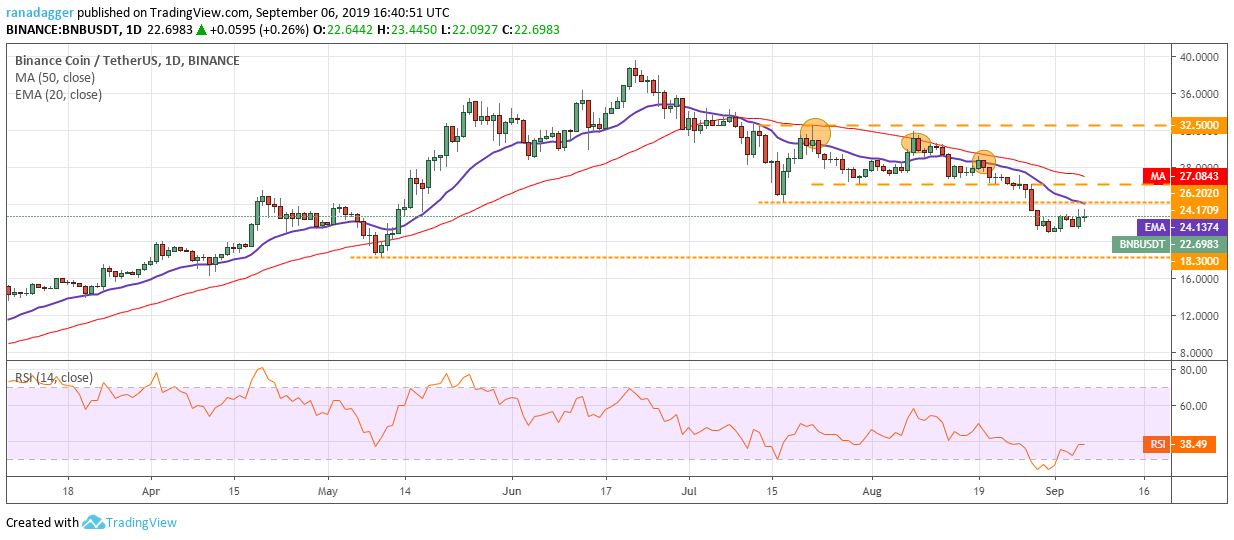Click the TradingView cloud logo icon

95,522
